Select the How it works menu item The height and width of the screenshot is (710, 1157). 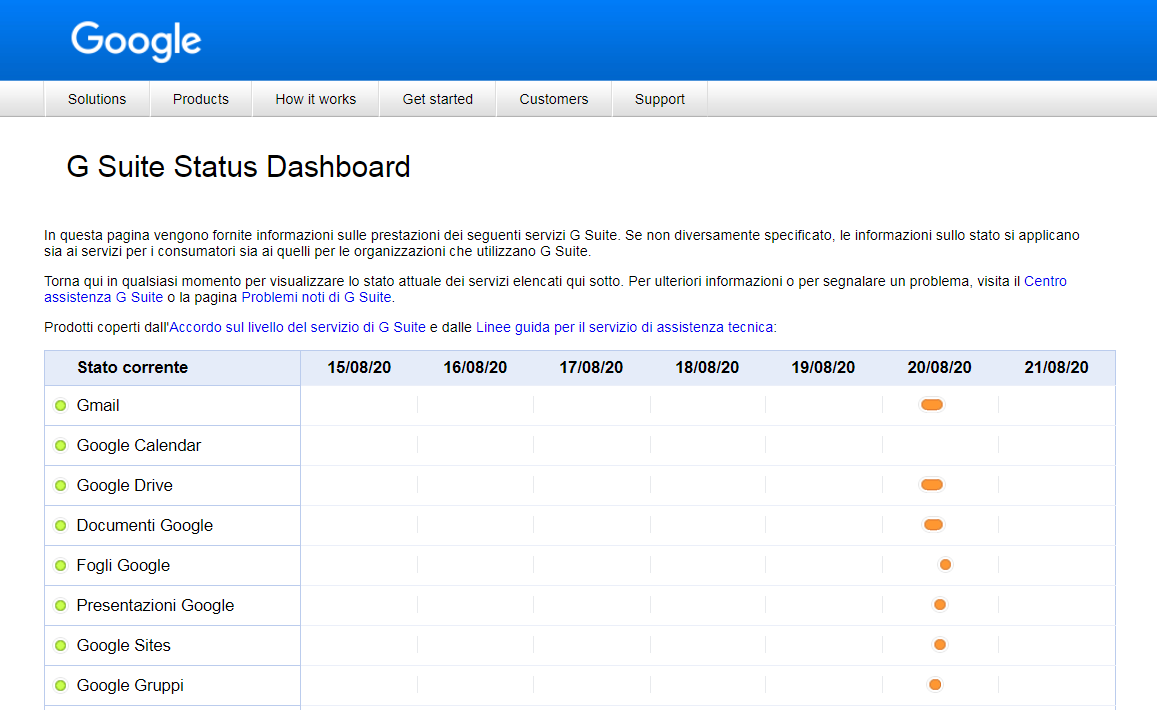[315, 99]
